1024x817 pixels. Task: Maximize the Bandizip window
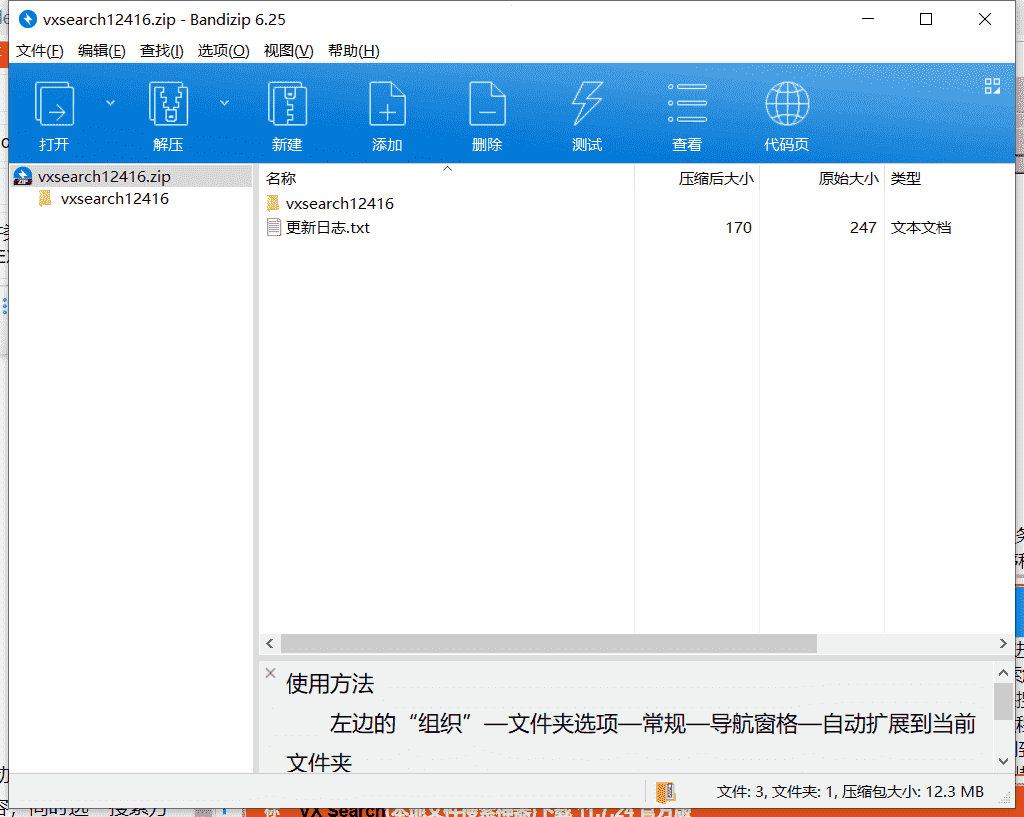(926, 19)
